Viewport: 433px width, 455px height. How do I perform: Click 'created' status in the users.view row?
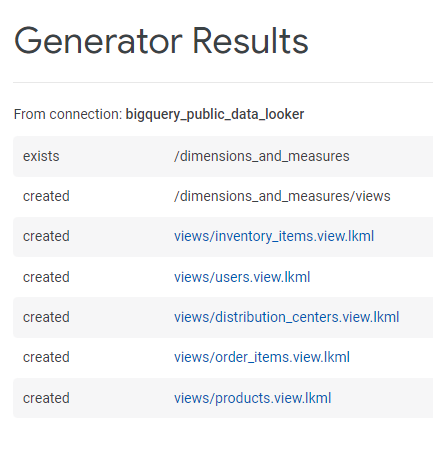pyautogui.click(x=46, y=277)
